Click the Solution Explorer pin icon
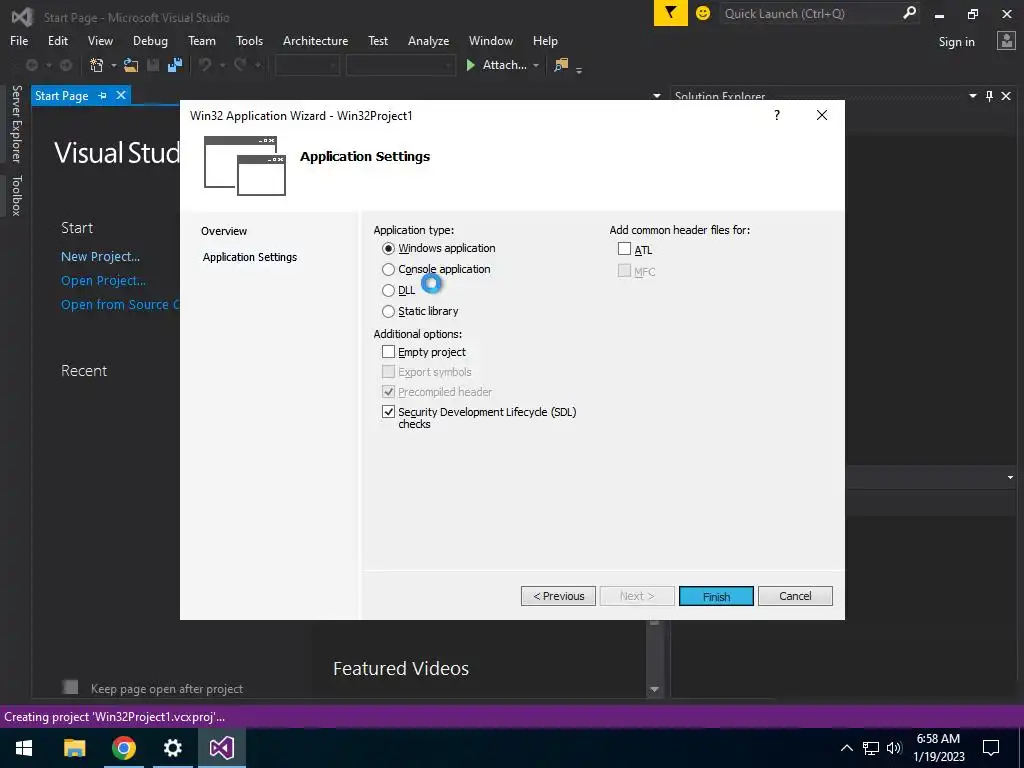1024x768 pixels. point(989,96)
